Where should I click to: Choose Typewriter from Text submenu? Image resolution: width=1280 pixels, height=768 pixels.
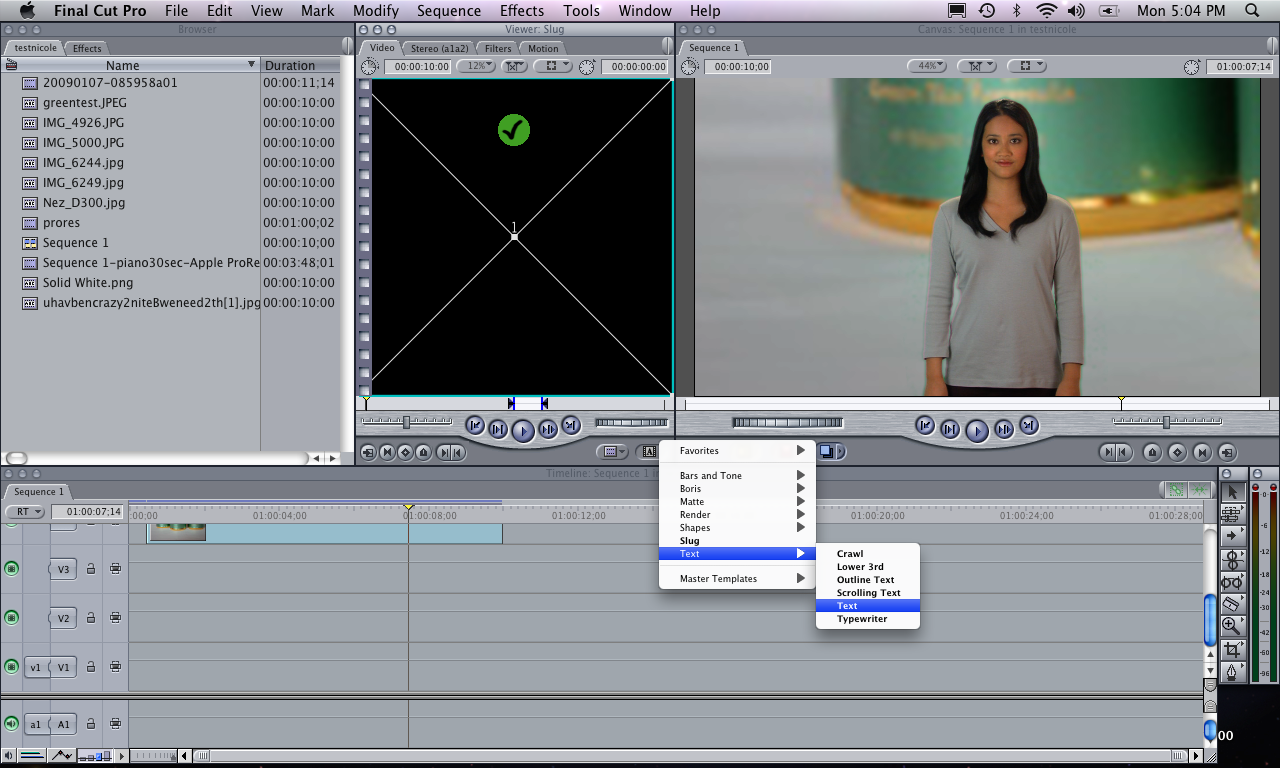[862, 619]
